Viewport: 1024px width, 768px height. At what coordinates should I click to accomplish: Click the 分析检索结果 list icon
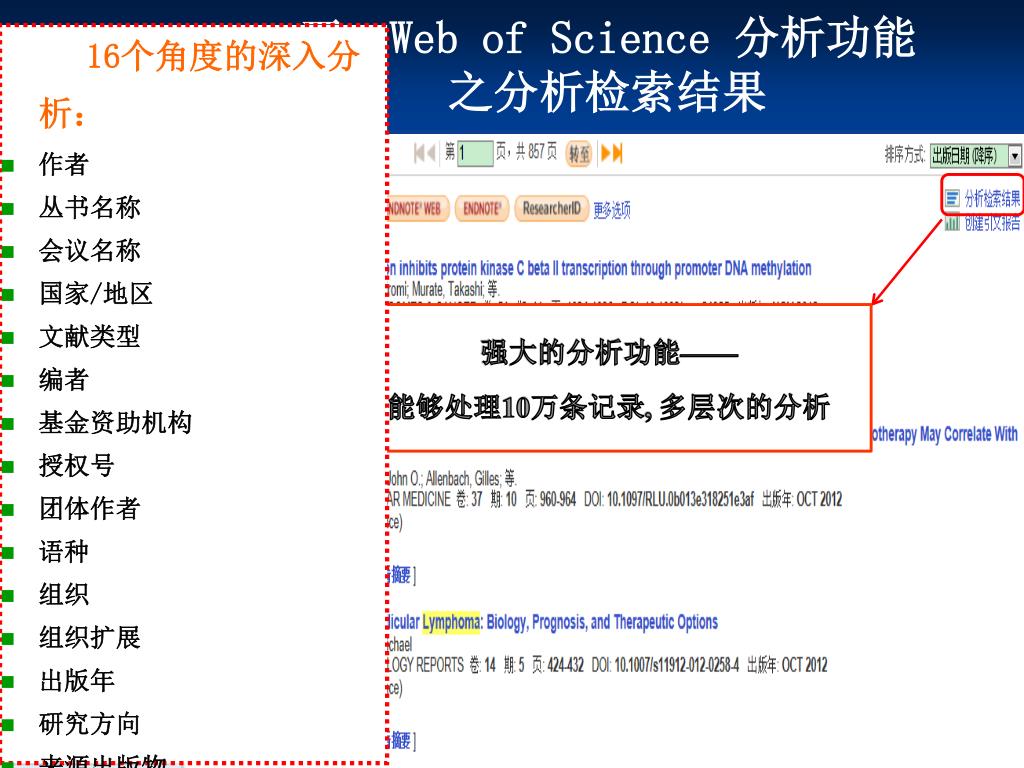(x=953, y=198)
